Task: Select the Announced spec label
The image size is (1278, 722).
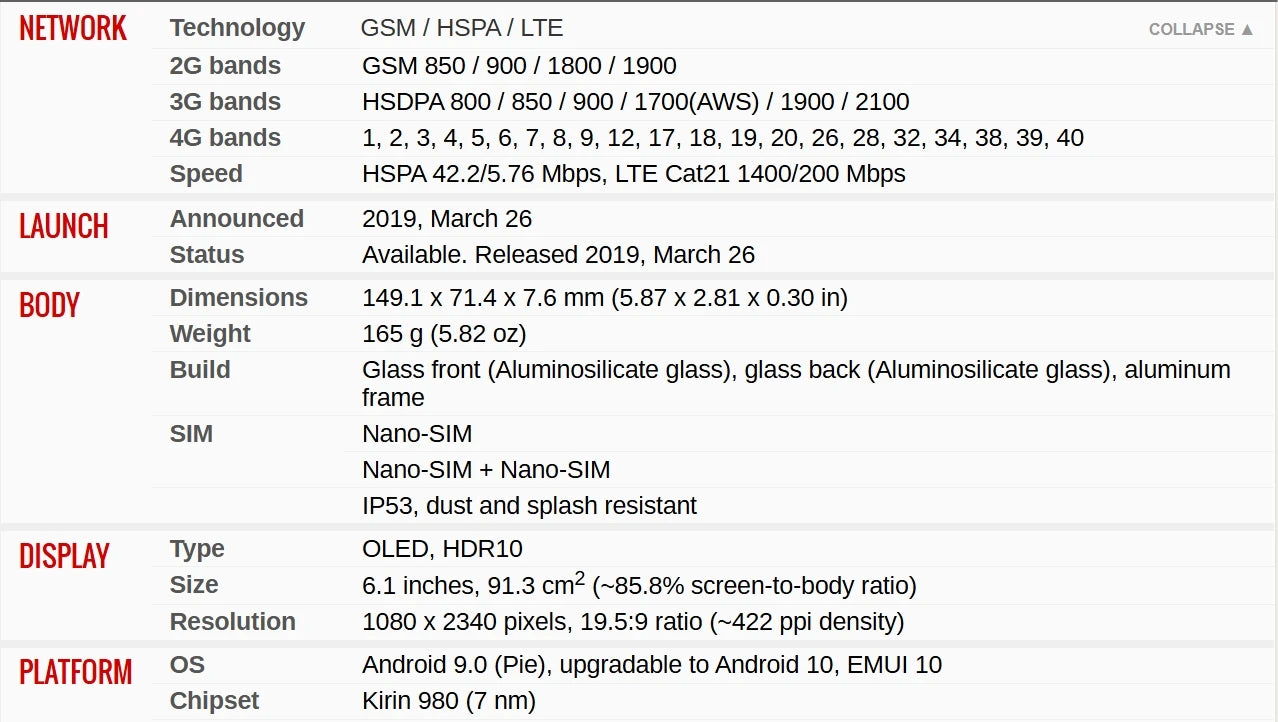Action: (x=237, y=218)
